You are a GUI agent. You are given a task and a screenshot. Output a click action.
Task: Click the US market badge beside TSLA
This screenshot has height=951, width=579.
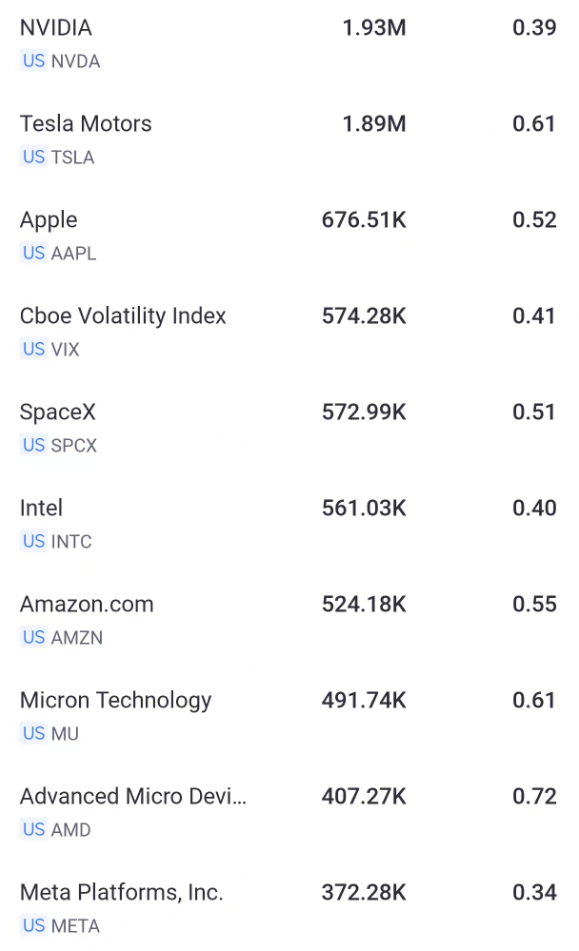tap(34, 157)
